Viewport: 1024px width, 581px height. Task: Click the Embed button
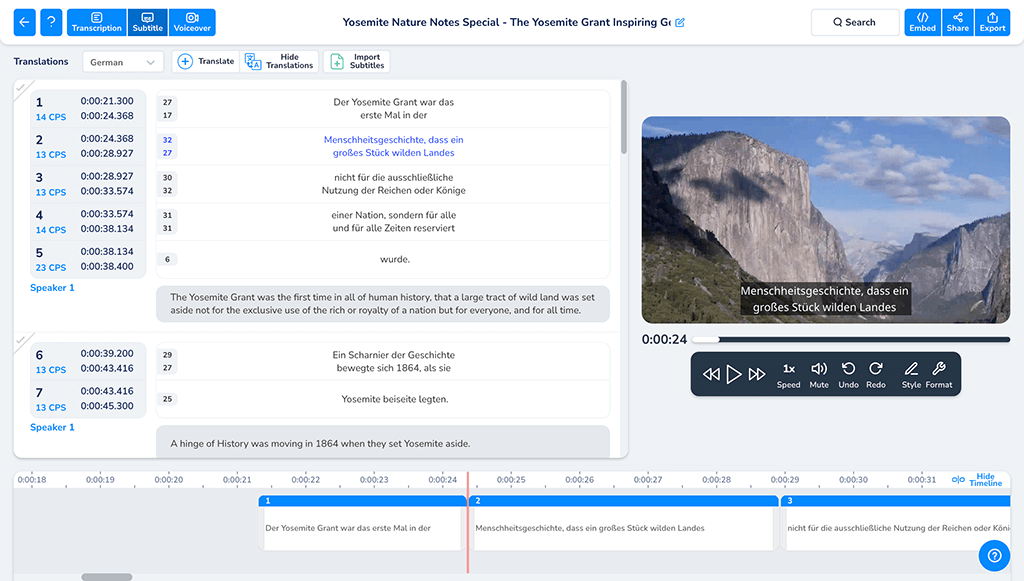922,22
